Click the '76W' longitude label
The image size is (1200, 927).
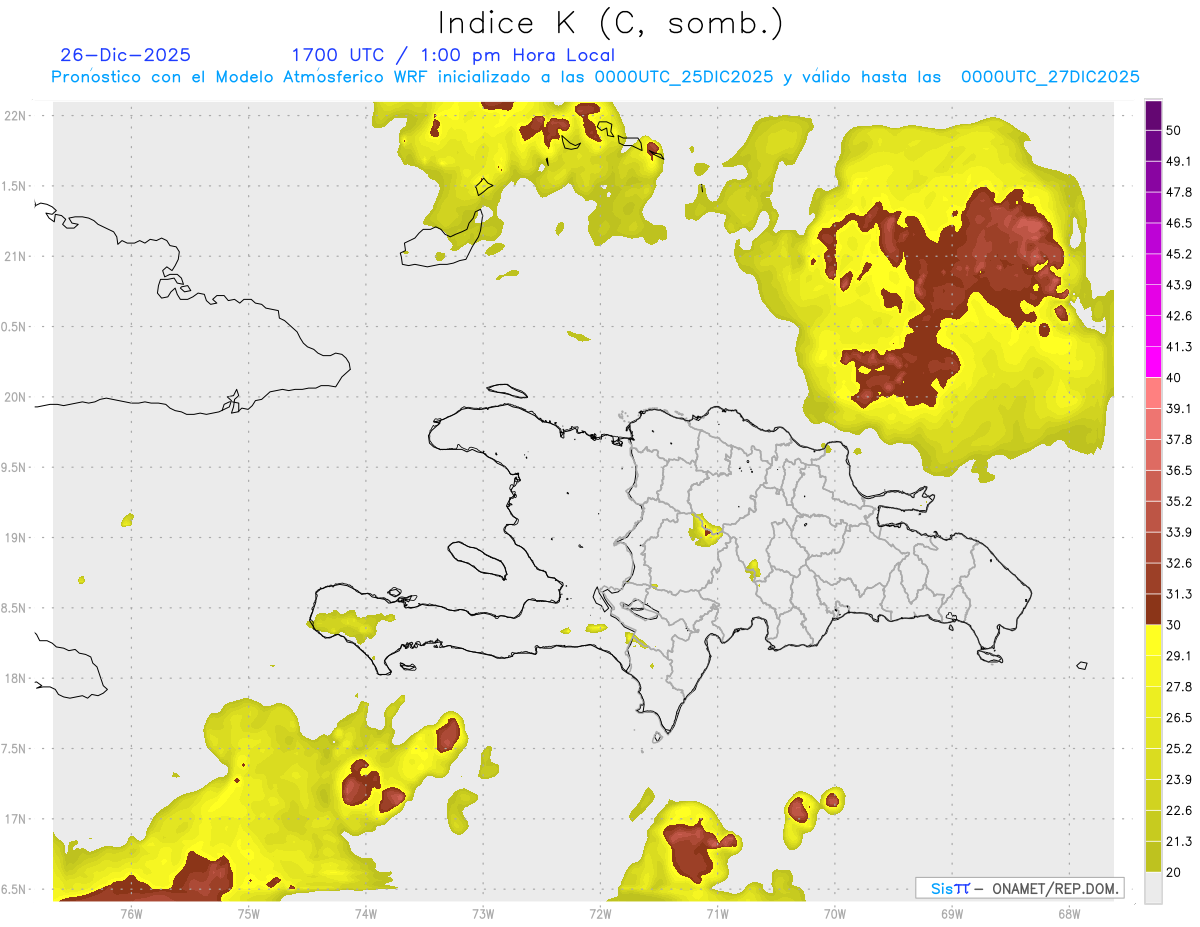pos(131,915)
